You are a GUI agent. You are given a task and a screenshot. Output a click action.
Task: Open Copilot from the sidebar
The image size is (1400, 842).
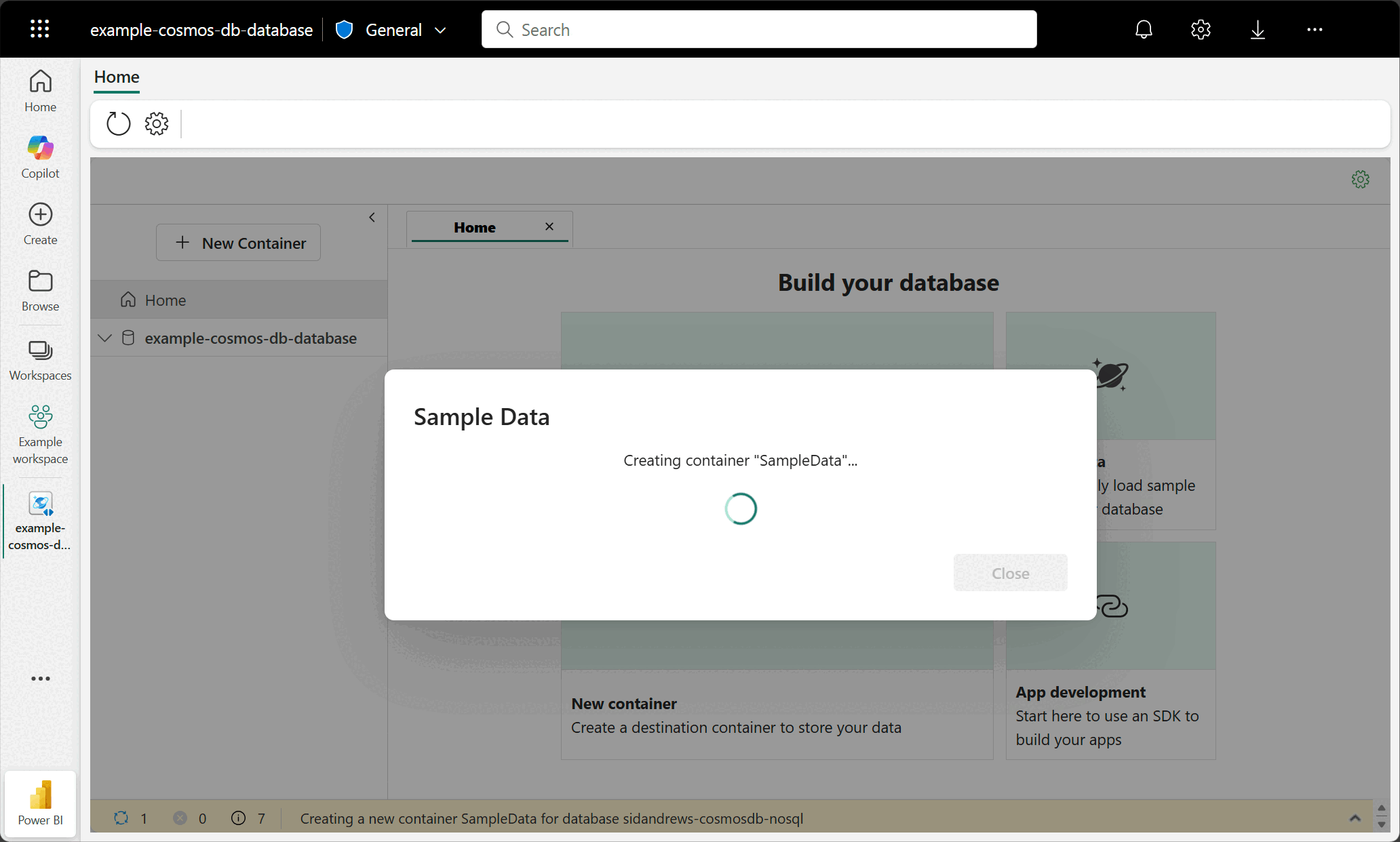(x=40, y=157)
